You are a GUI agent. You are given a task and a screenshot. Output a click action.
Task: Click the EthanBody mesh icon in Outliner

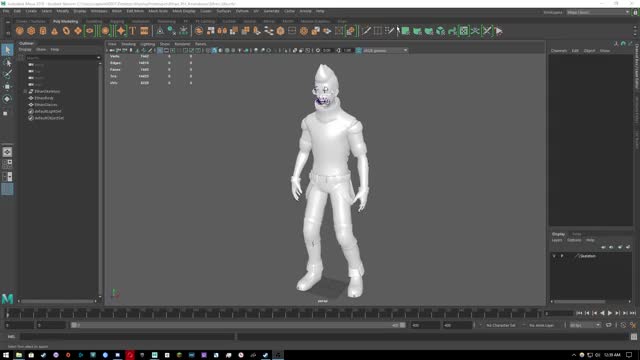[x=31, y=98]
